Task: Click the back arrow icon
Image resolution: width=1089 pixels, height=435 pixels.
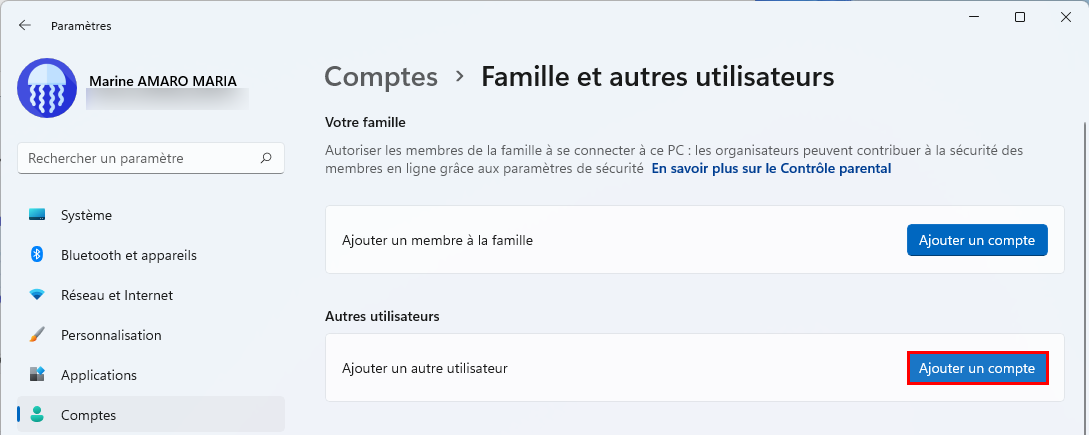Action: tap(25, 26)
